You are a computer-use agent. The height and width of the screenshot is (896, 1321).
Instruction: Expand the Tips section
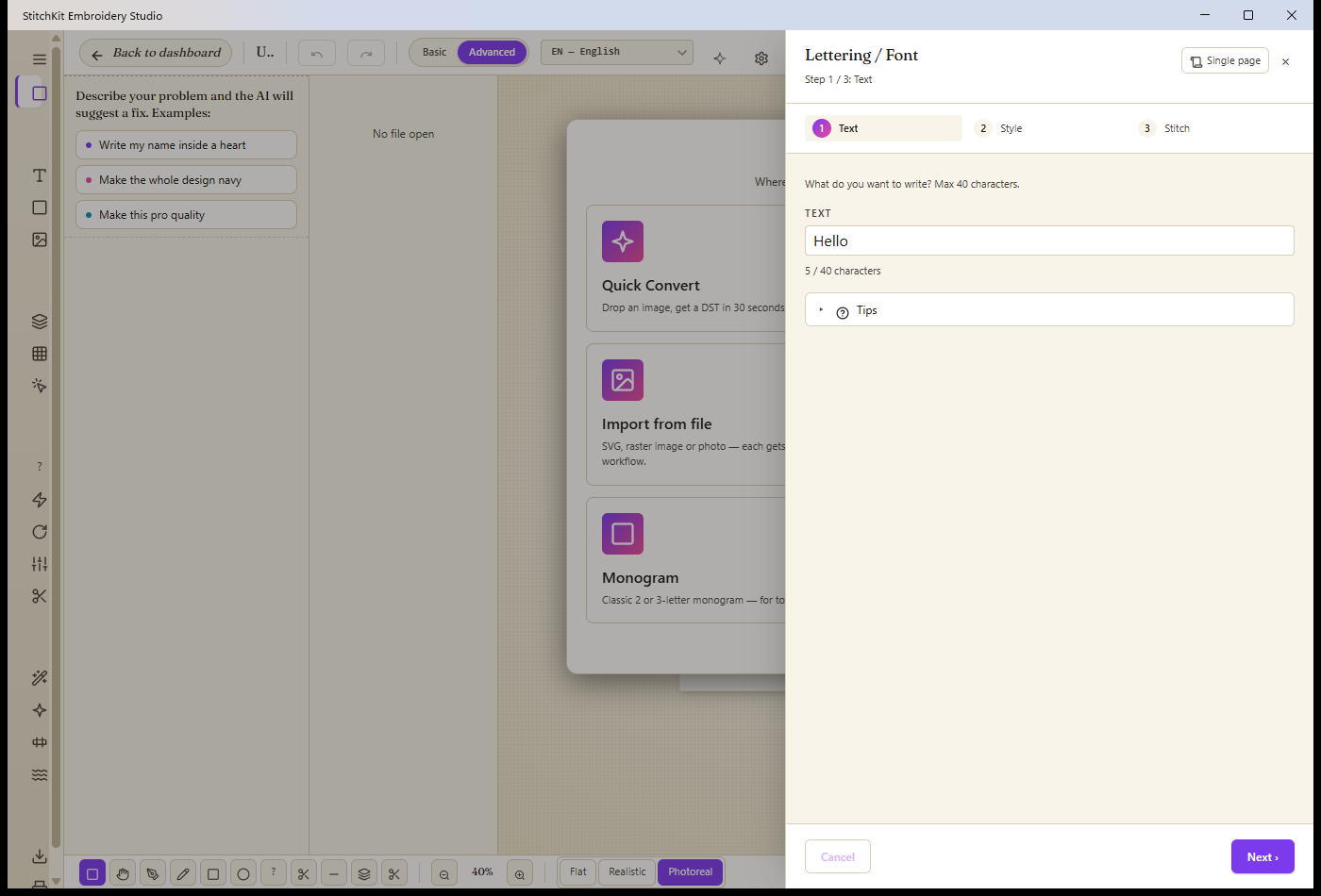(x=1049, y=310)
